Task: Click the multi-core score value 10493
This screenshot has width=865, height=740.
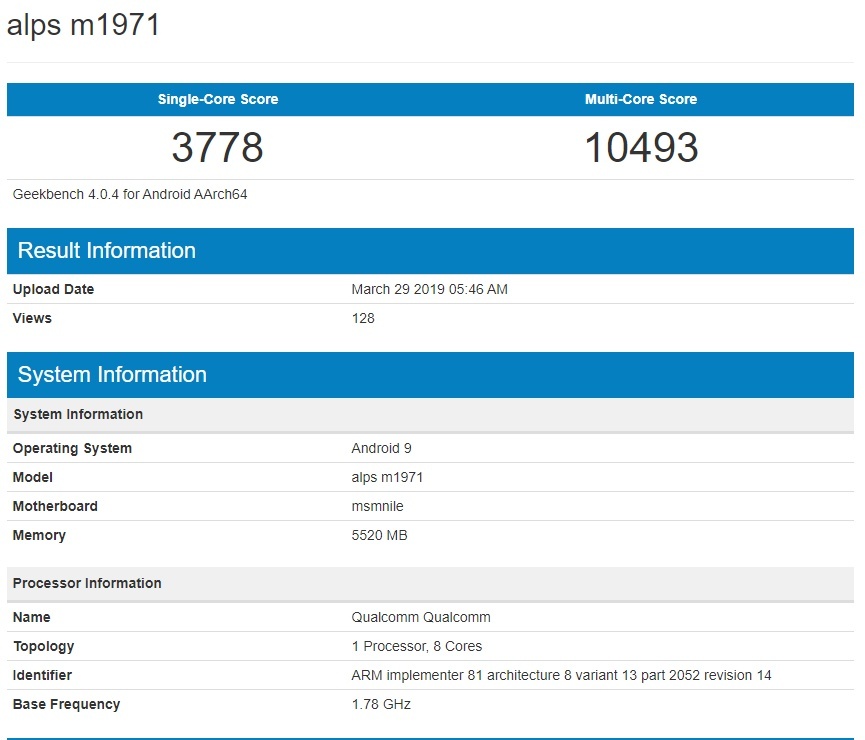Action: click(x=640, y=148)
